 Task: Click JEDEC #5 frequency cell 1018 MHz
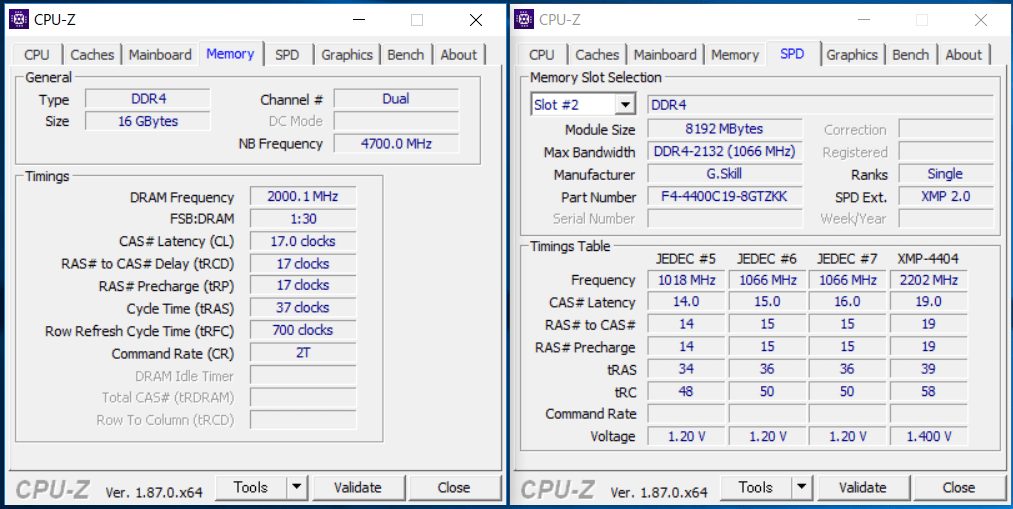(x=686, y=280)
